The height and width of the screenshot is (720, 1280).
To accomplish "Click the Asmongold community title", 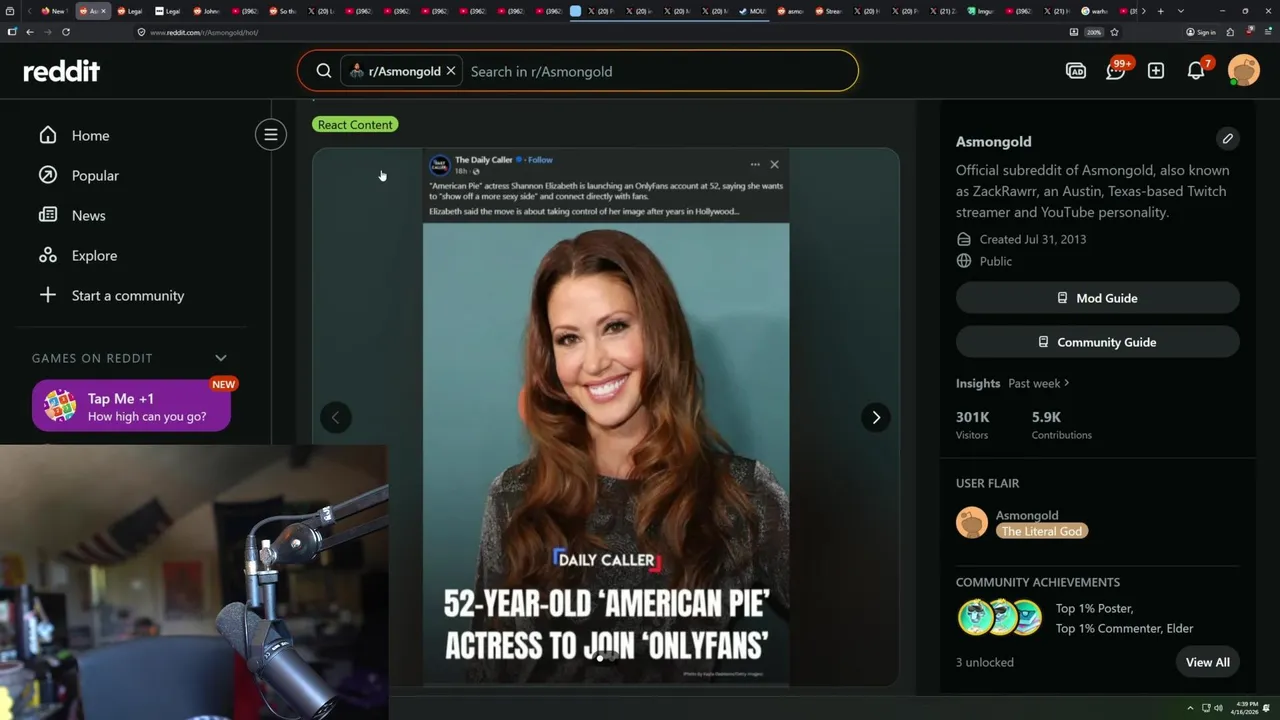I will coord(993,141).
